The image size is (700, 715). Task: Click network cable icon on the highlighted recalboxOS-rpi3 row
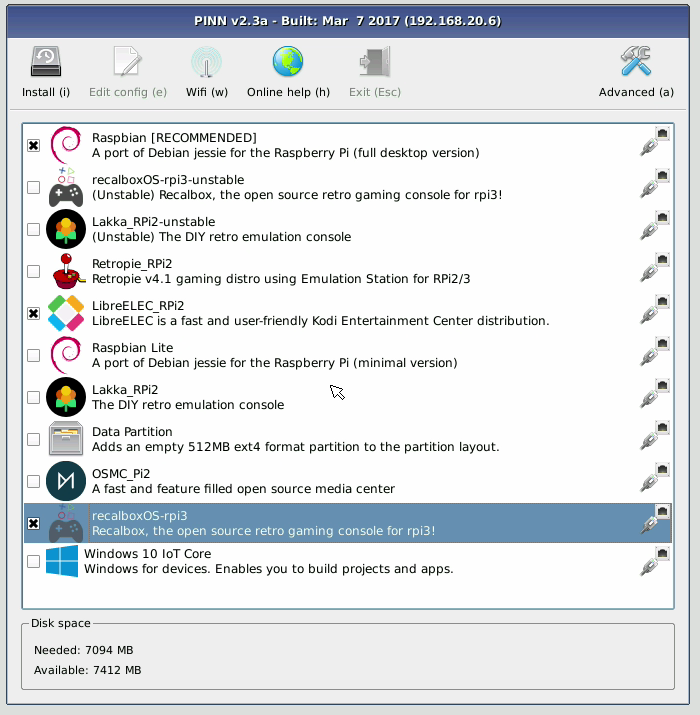click(655, 519)
